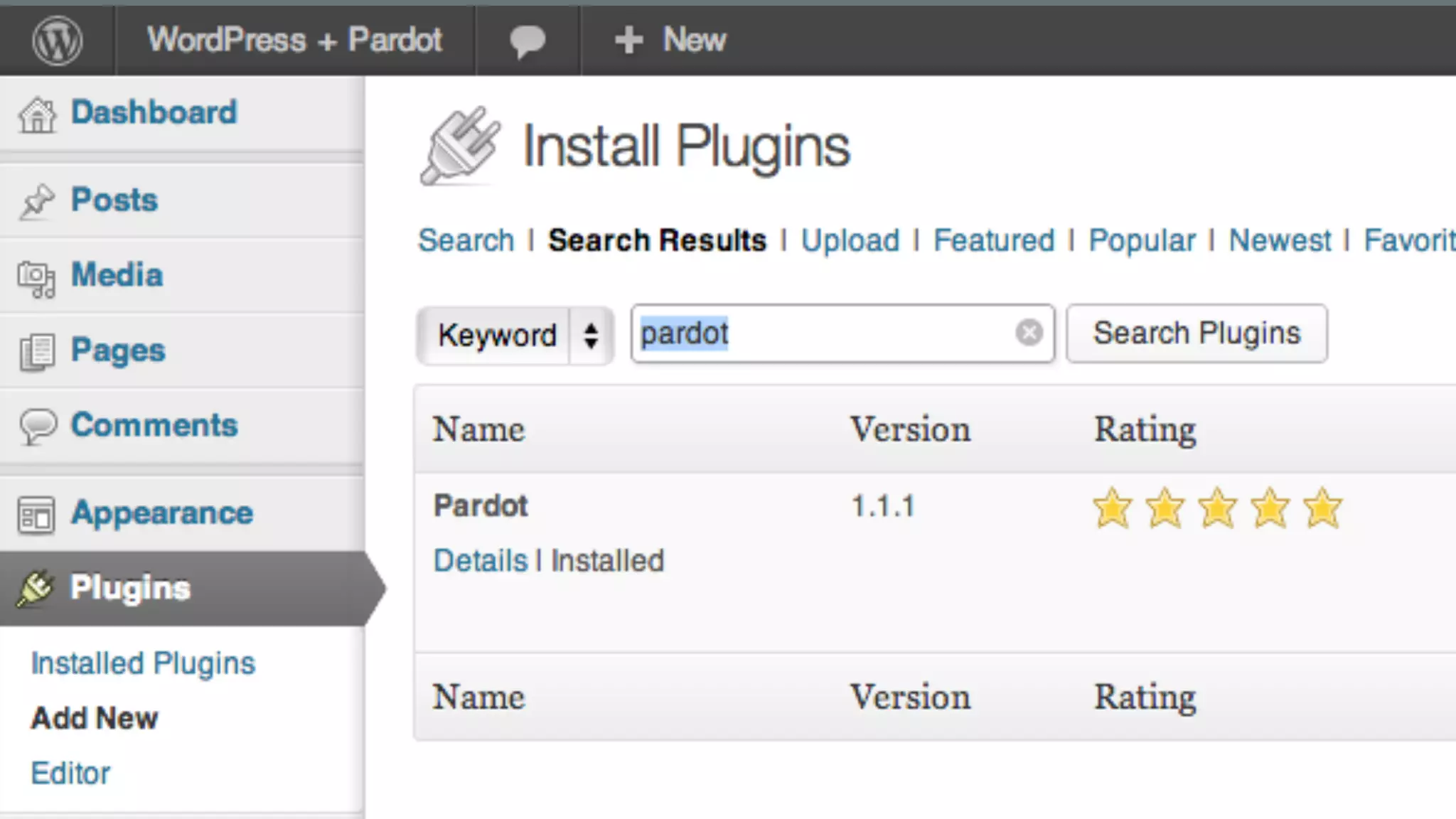The height and width of the screenshot is (819, 1456).
Task: Click the Appearance layout icon
Action: [36, 515]
